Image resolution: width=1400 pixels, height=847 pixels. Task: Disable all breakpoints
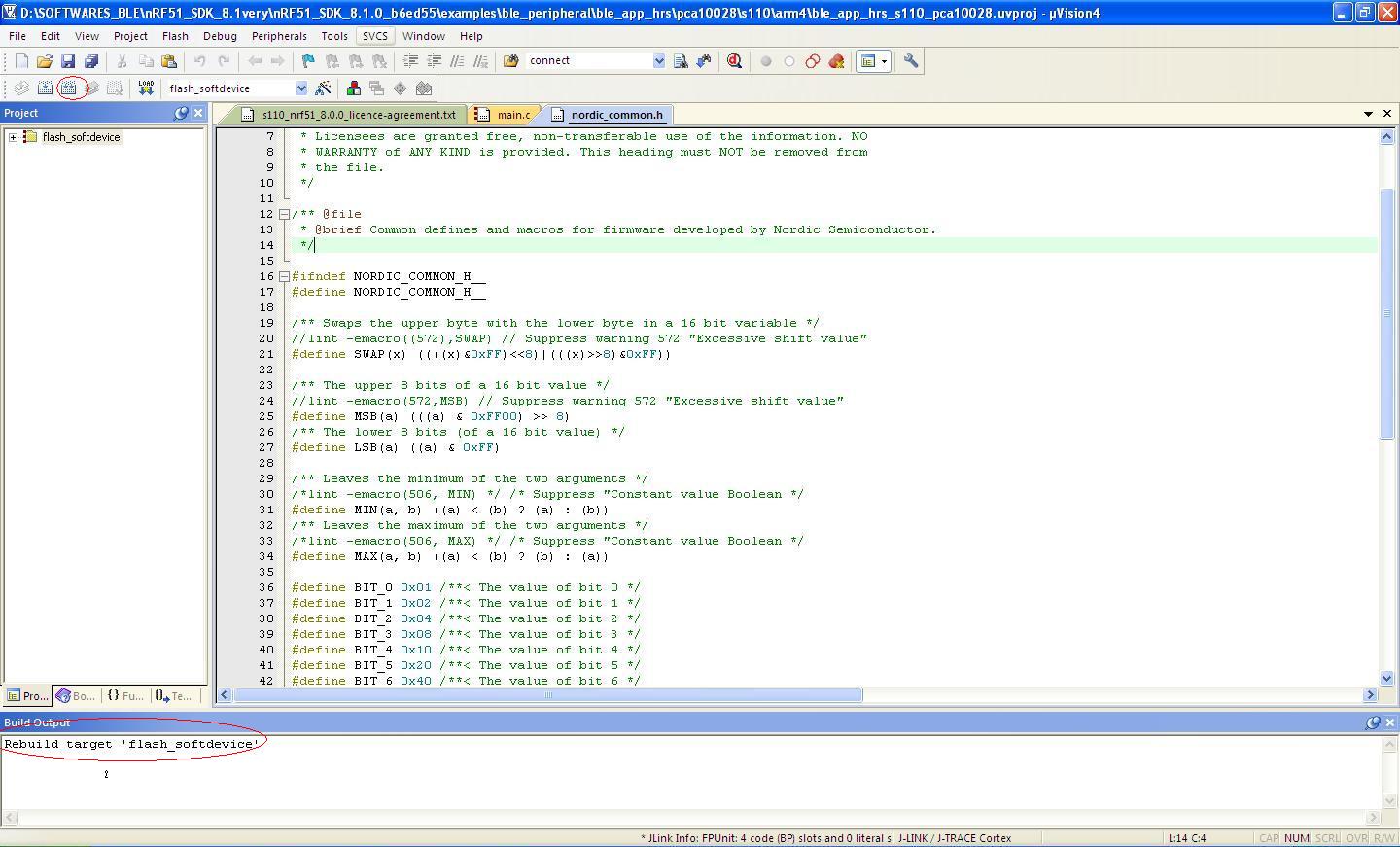click(x=813, y=61)
